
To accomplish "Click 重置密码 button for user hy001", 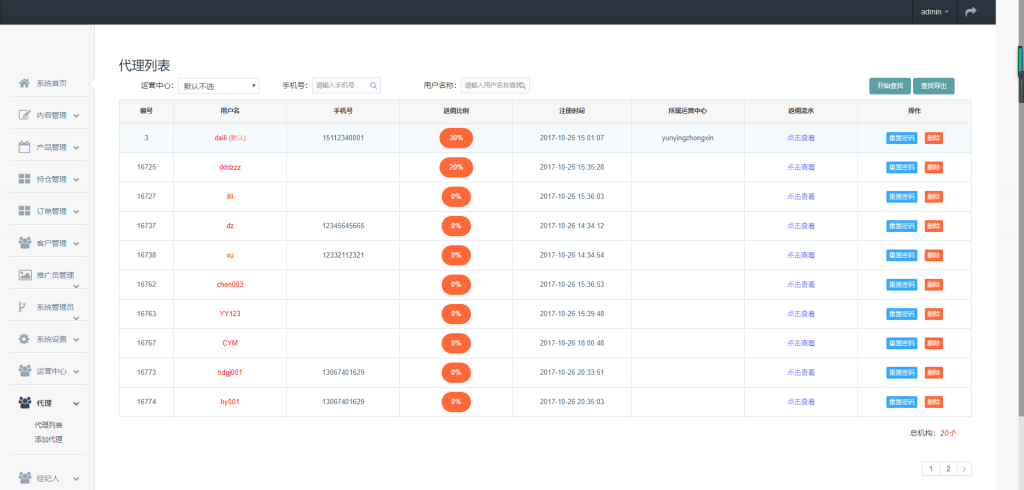I will (901, 401).
